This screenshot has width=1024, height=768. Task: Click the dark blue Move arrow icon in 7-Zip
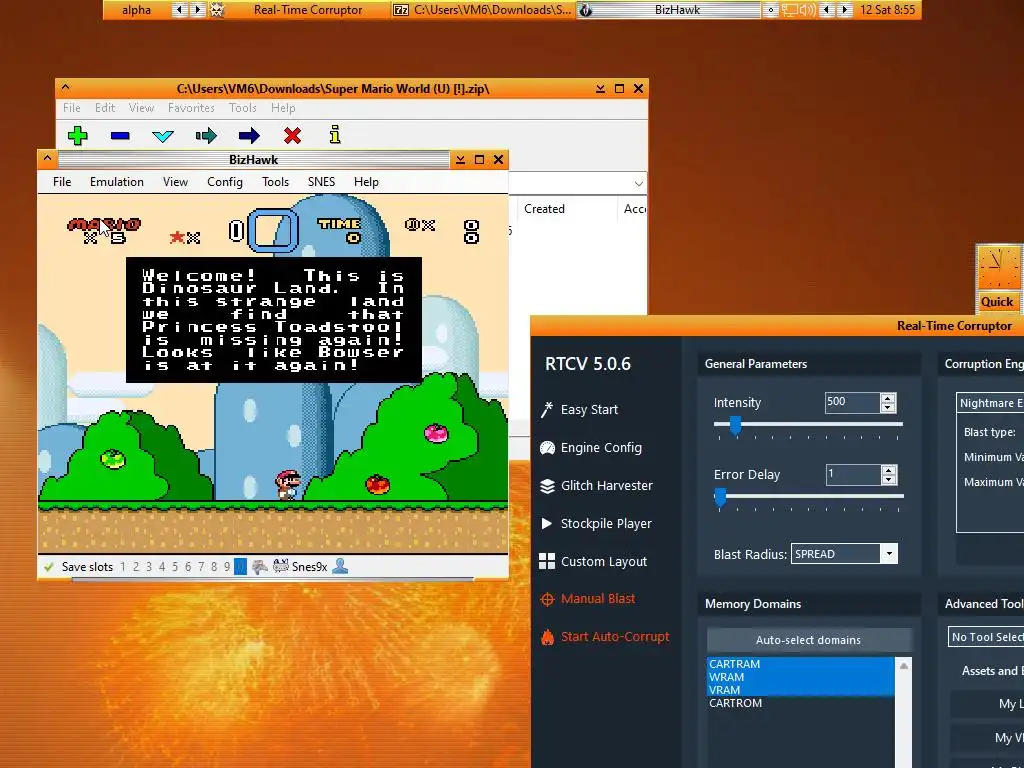pyautogui.click(x=249, y=135)
